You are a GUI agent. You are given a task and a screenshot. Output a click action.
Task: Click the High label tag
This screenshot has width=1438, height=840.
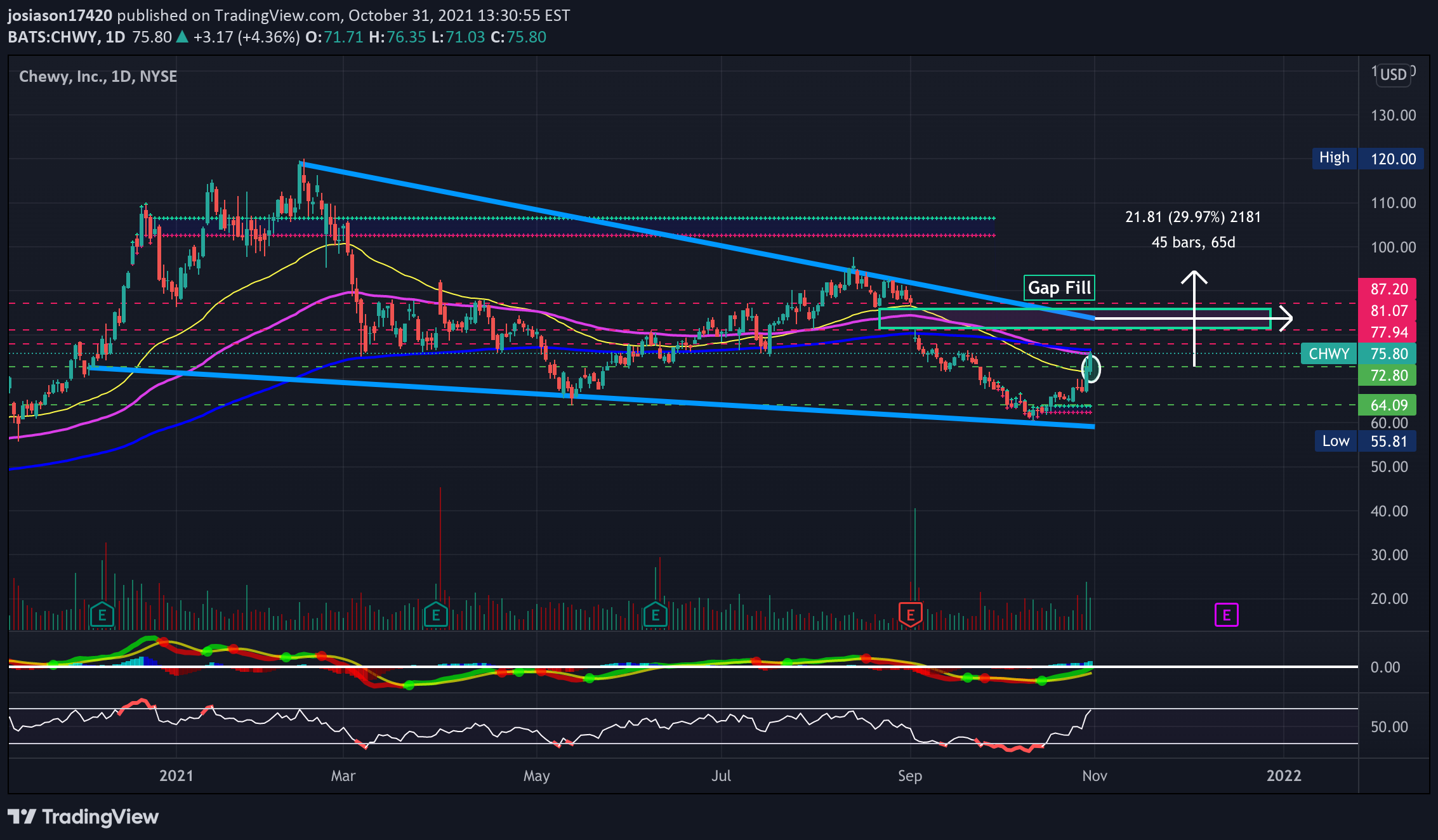[x=1335, y=158]
